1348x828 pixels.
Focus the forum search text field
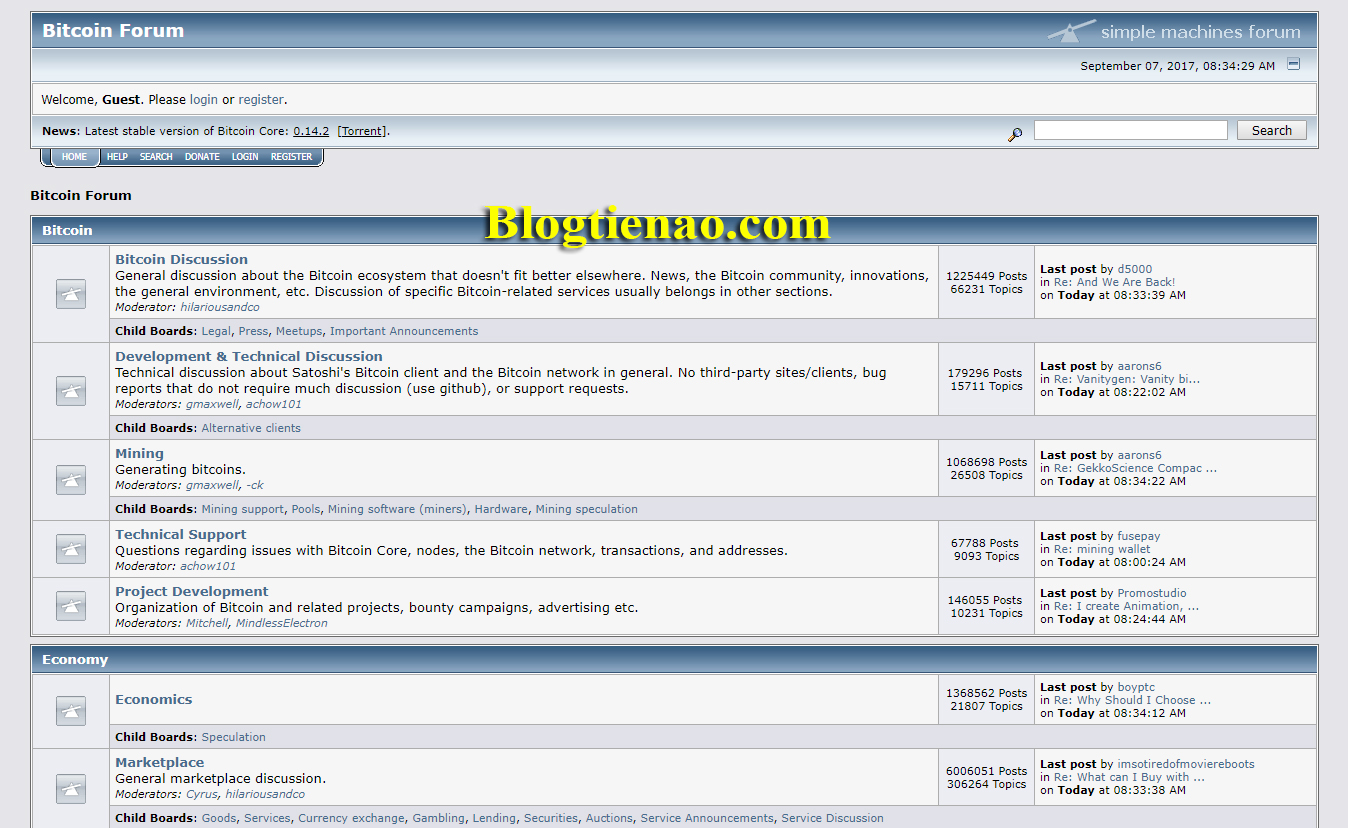[1130, 130]
